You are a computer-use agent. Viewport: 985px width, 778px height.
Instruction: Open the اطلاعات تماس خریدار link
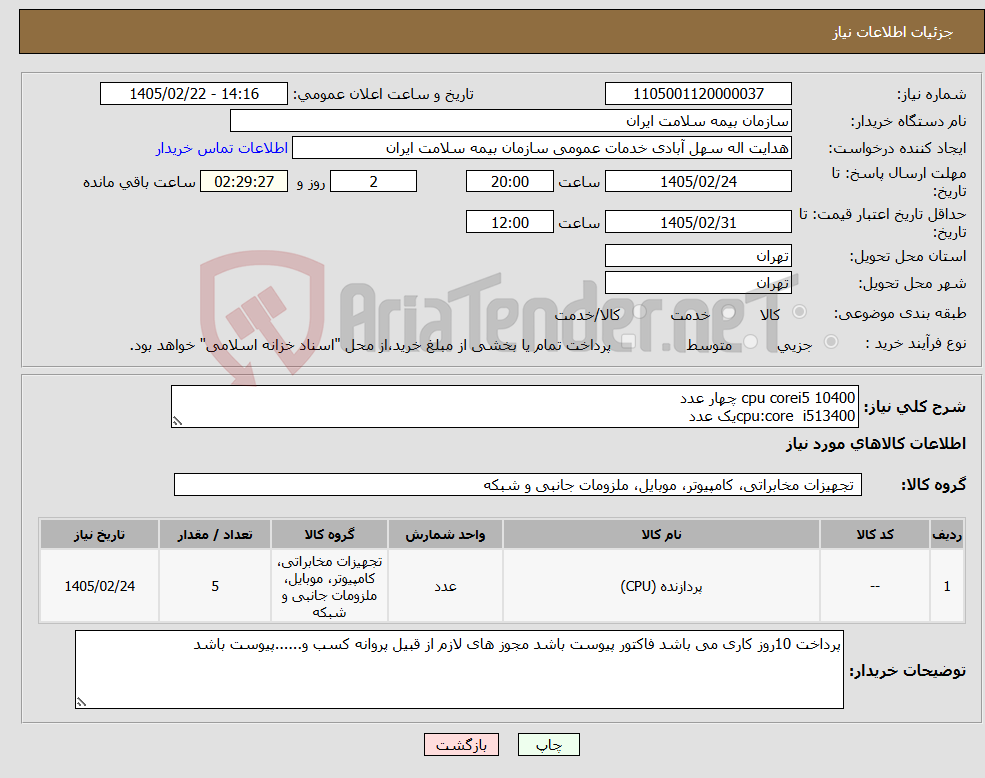[x=222, y=148]
